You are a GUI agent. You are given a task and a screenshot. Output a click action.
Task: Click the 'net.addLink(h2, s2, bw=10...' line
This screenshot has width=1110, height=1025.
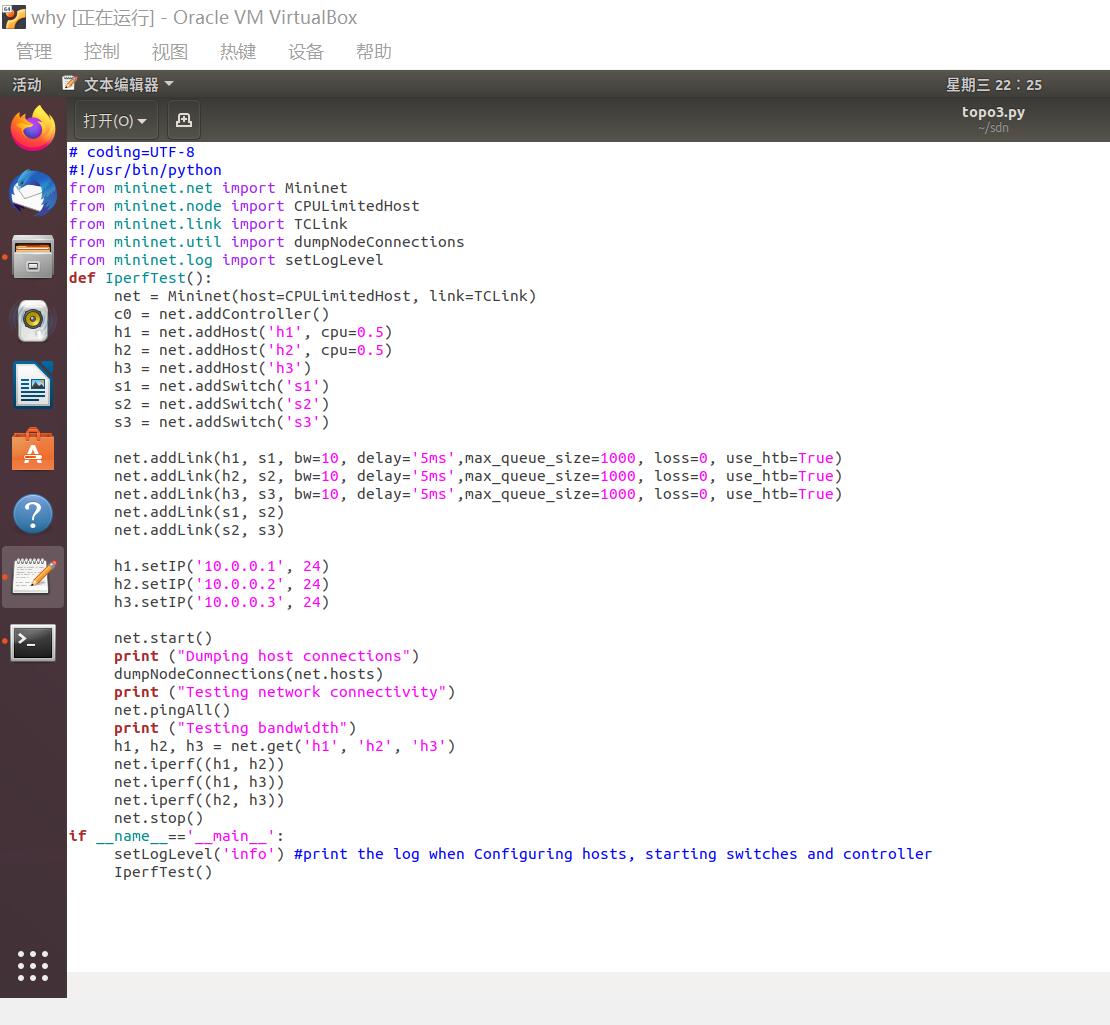click(478, 476)
